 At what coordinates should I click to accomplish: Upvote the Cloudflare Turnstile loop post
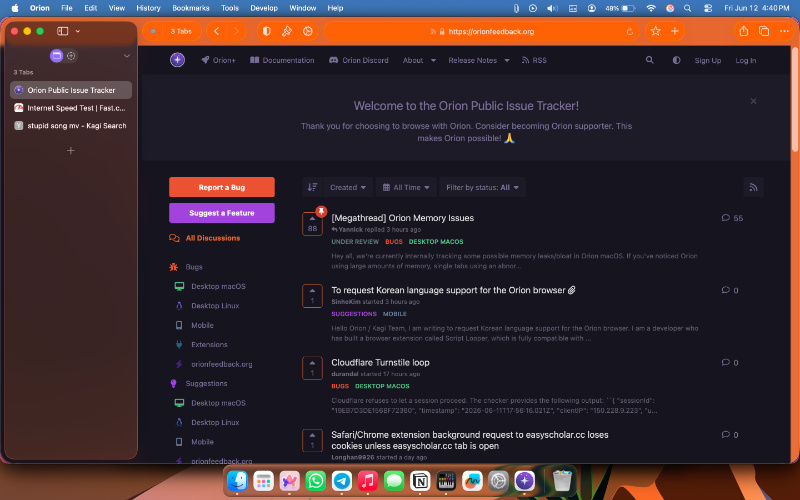point(312,368)
